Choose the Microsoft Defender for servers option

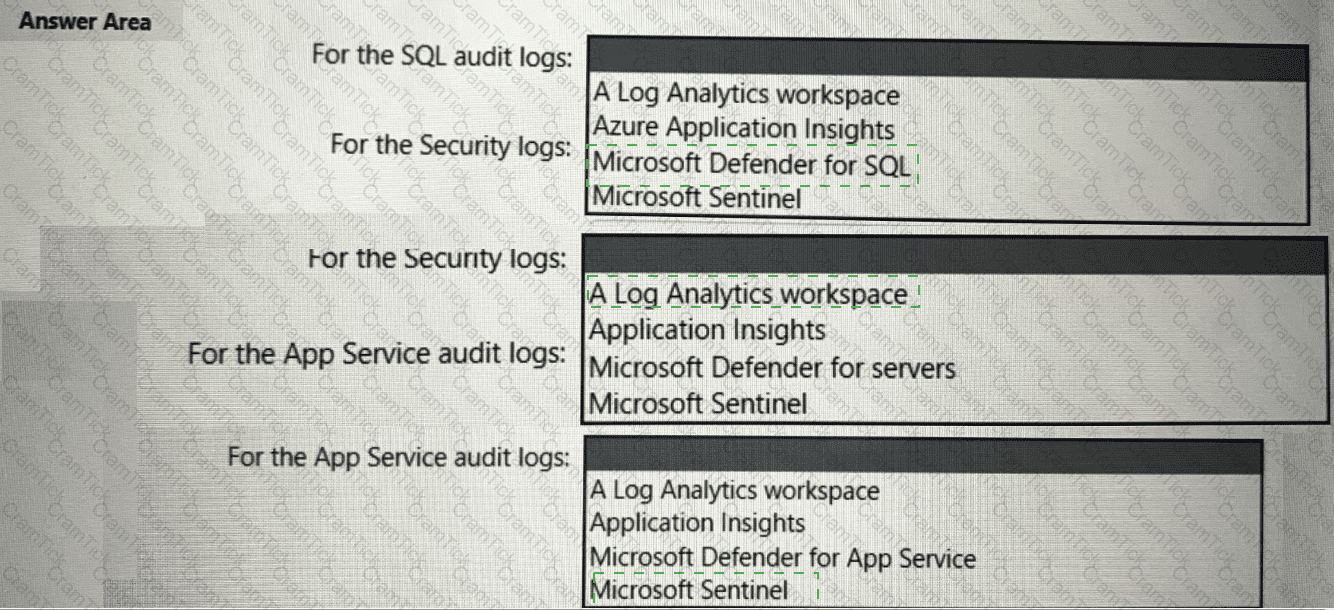(772, 368)
